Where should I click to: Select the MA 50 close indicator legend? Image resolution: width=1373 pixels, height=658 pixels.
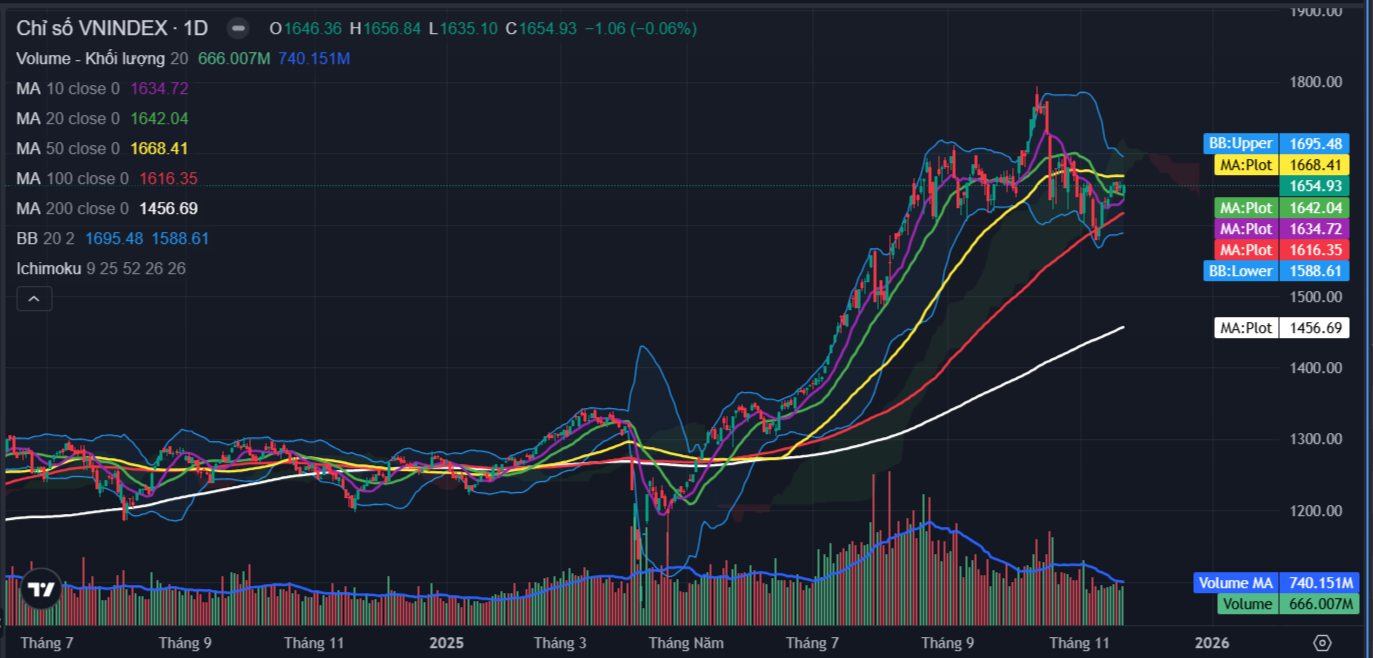pos(67,148)
